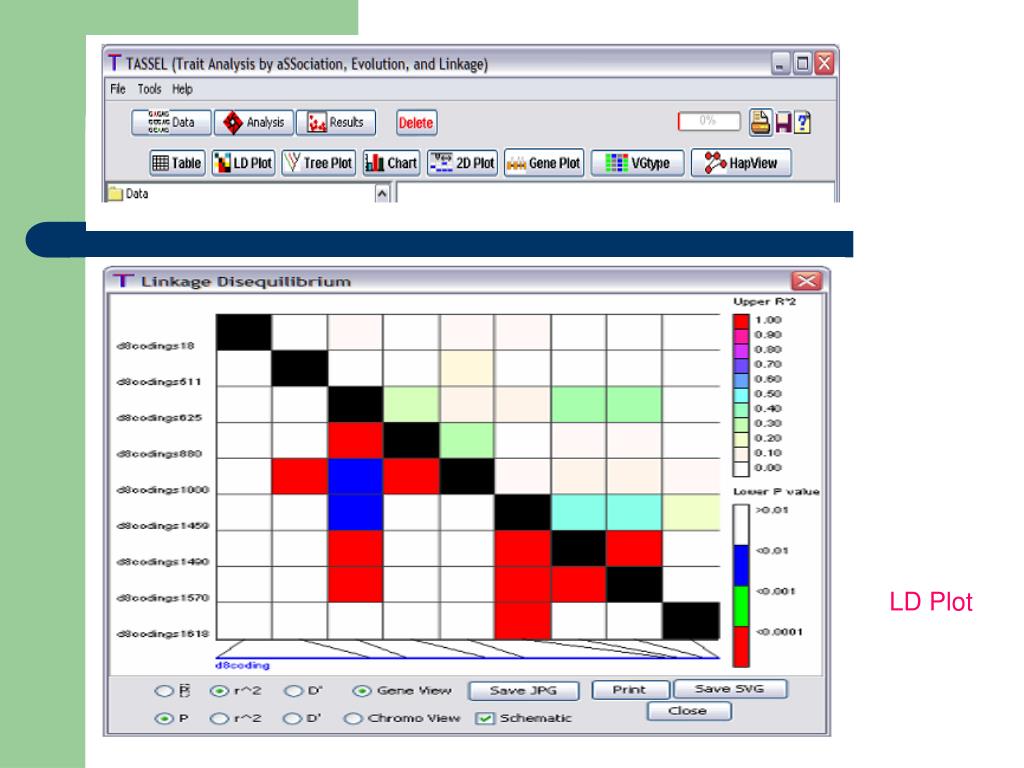Screen dimensions: 1024x768
Task: Select upper-row P radio button
Action: click(x=163, y=691)
